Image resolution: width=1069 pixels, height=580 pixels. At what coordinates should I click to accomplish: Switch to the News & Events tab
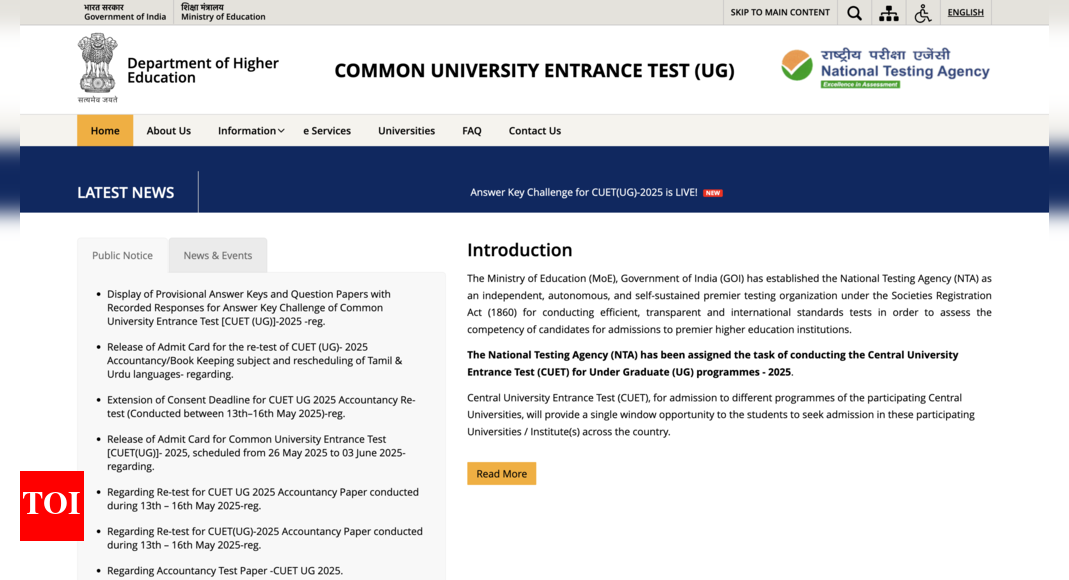(x=218, y=256)
